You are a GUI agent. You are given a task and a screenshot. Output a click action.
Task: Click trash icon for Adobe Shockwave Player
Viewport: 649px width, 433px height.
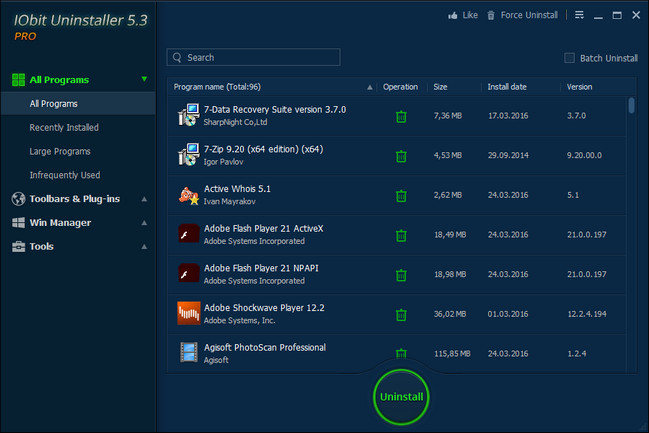pyautogui.click(x=401, y=315)
